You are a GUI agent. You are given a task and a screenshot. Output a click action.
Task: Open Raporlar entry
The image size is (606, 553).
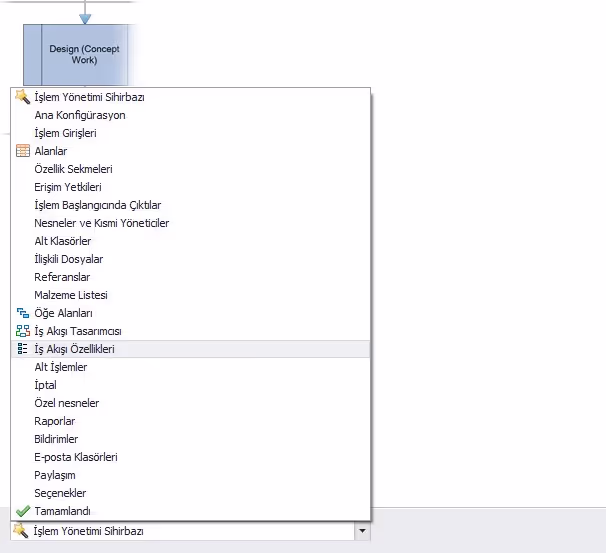191,421
